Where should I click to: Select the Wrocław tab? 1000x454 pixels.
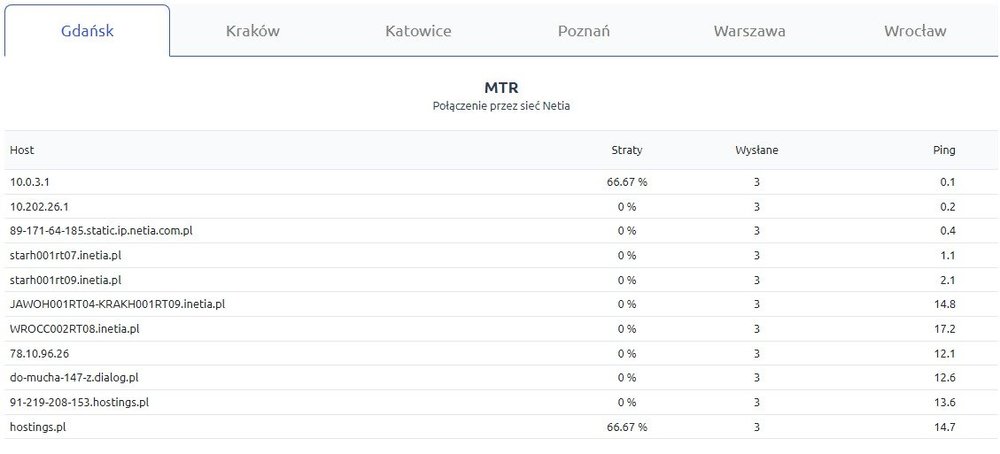pos(915,31)
